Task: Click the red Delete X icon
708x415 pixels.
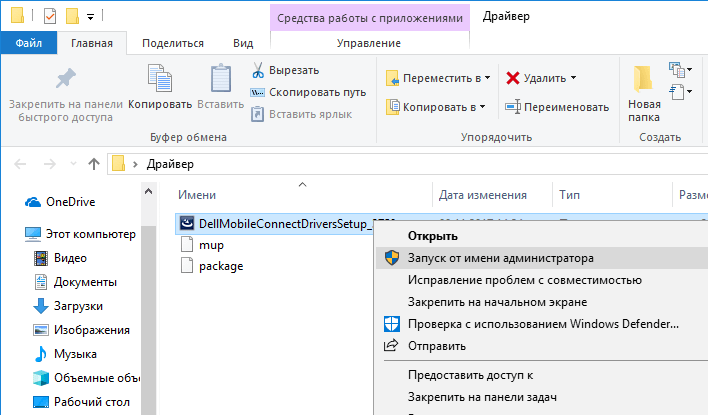Action: click(512, 78)
